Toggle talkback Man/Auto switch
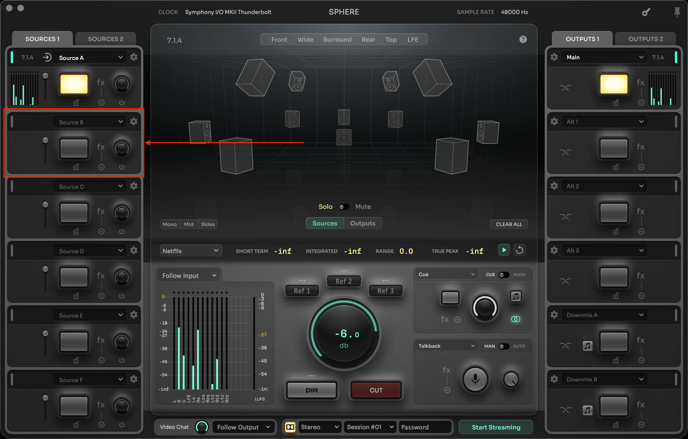 pos(503,346)
